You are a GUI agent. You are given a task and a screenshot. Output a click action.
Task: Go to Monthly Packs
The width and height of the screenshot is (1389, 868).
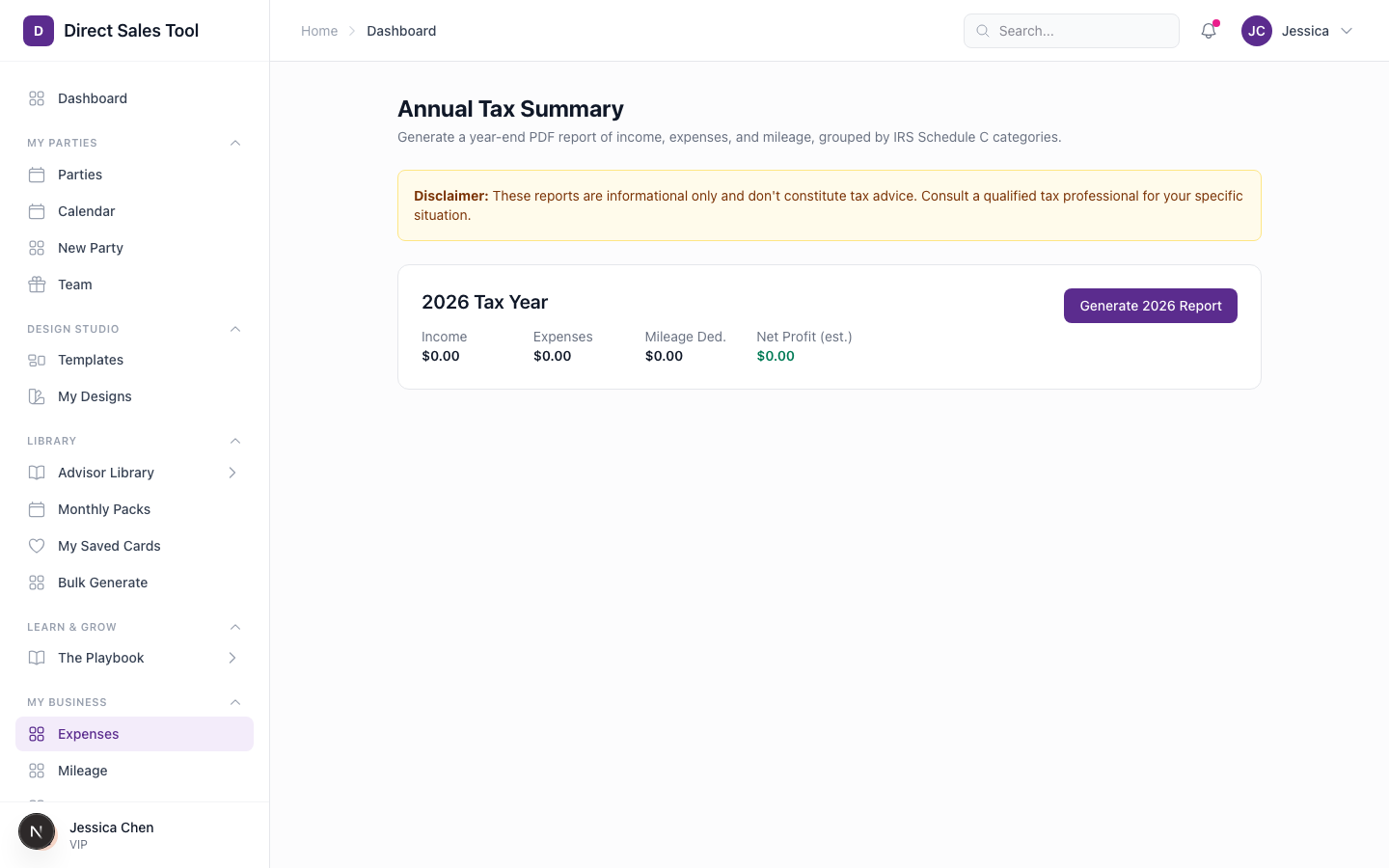104,509
